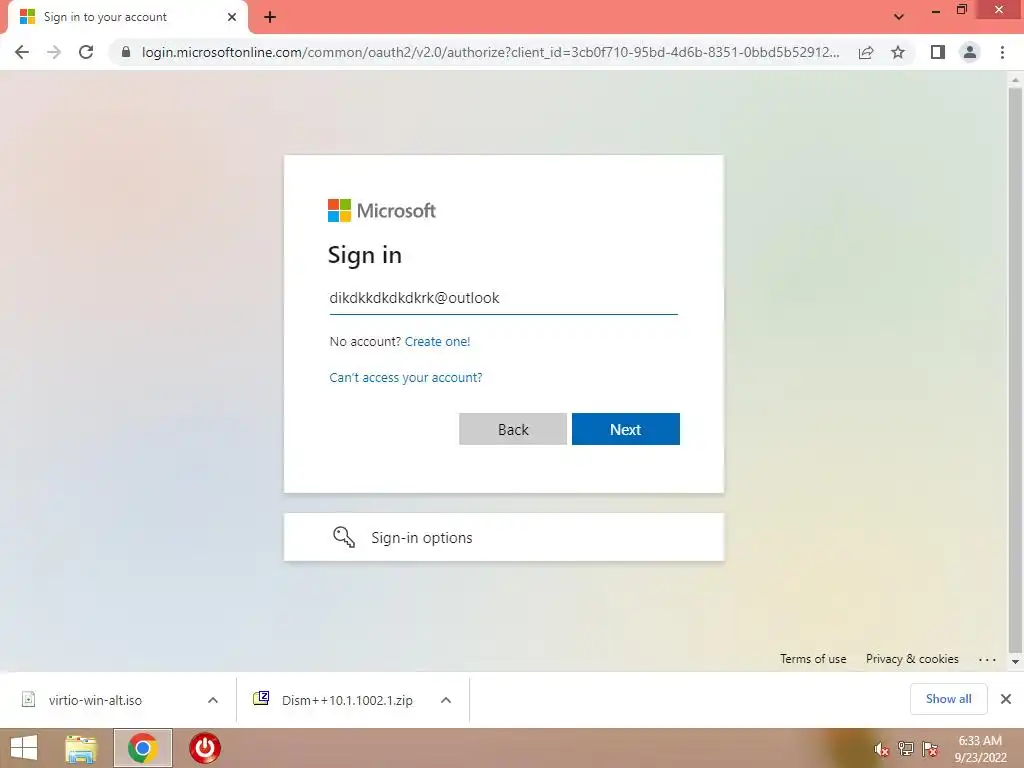Click Dism++ zip file icon
Screen dimensions: 1024x768
pos(261,698)
